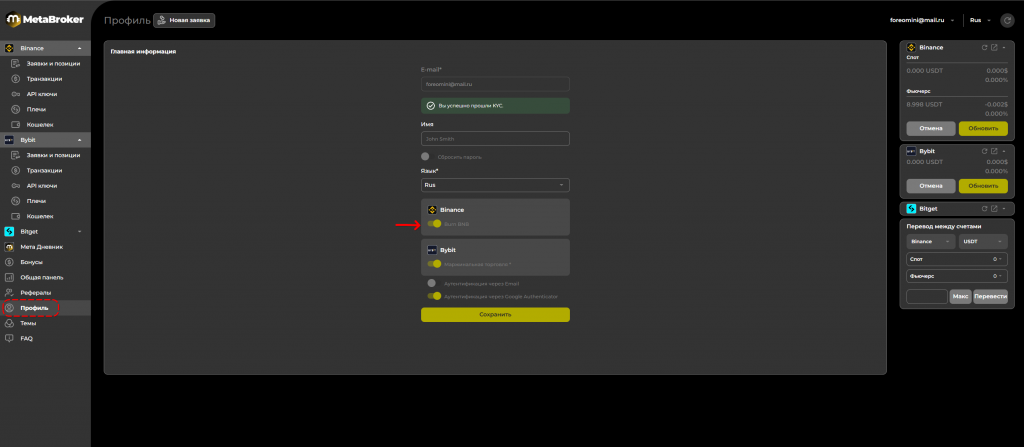Open Binance card in external link
1024x447 pixels.
994,48
